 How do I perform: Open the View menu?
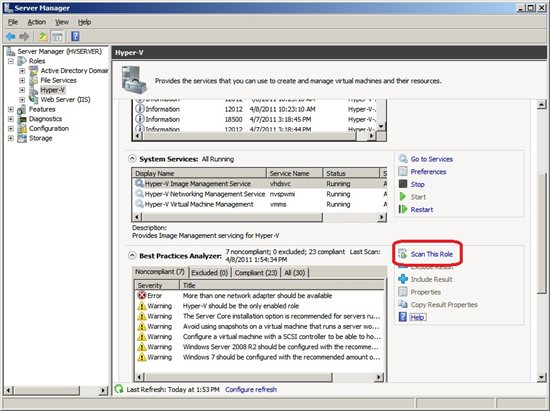tap(62, 22)
